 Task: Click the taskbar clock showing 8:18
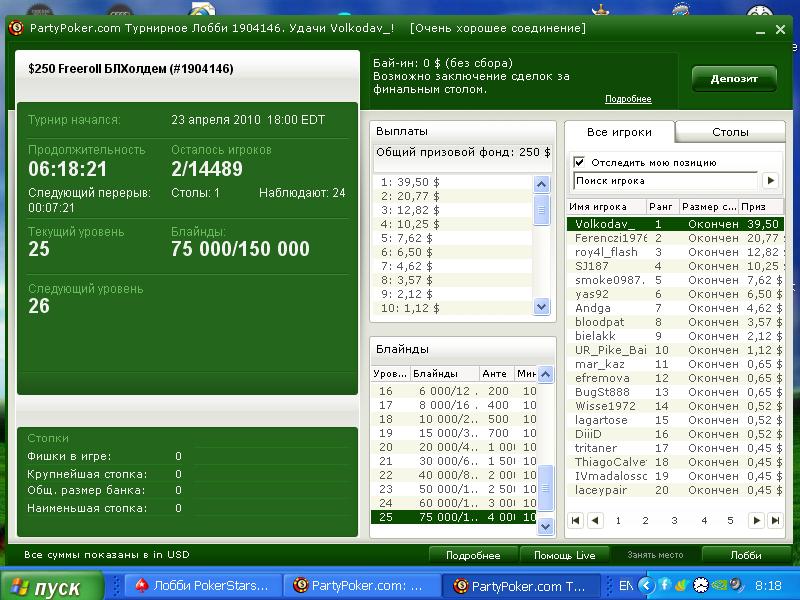coord(768,585)
